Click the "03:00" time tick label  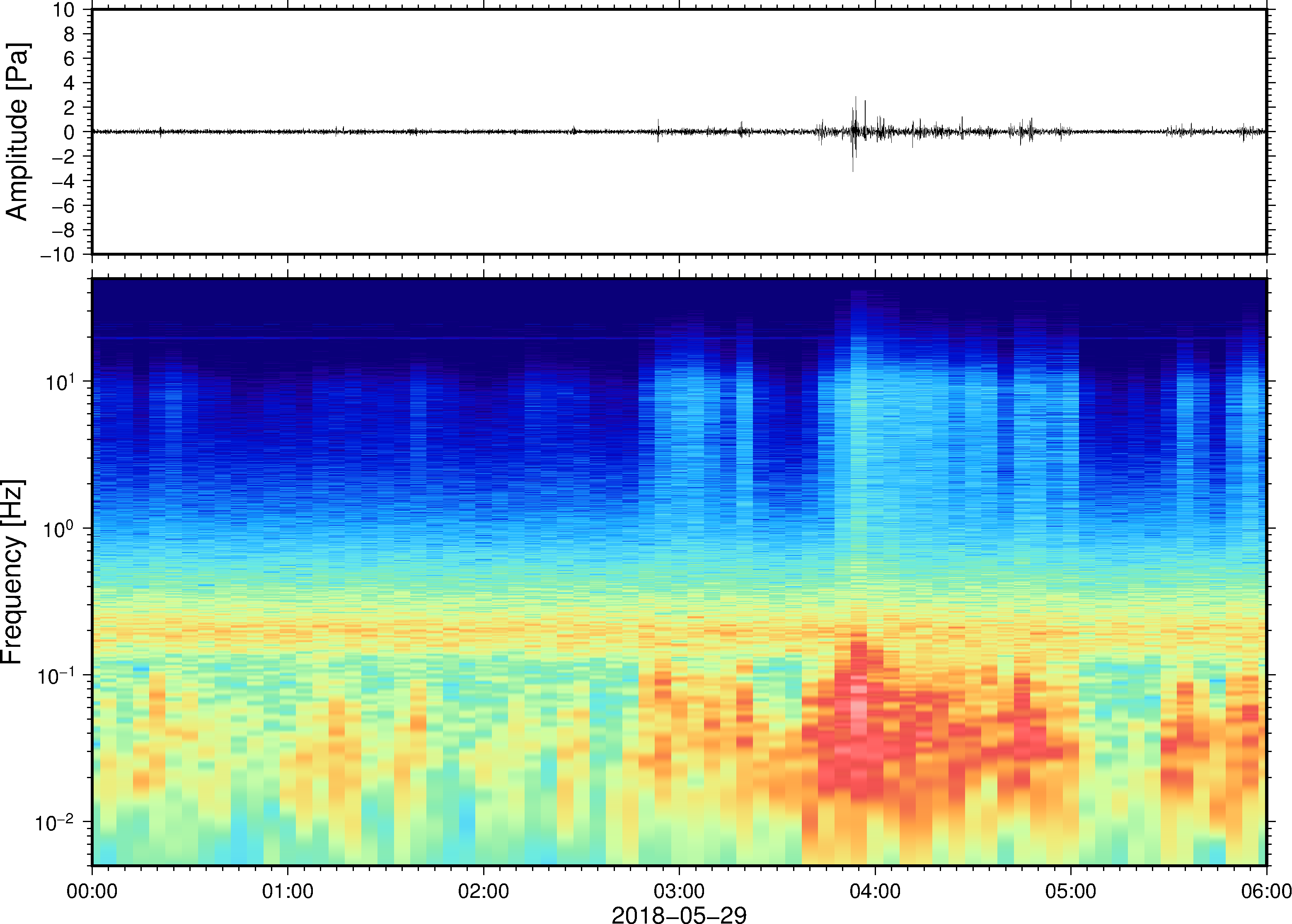click(x=679, y=890)
